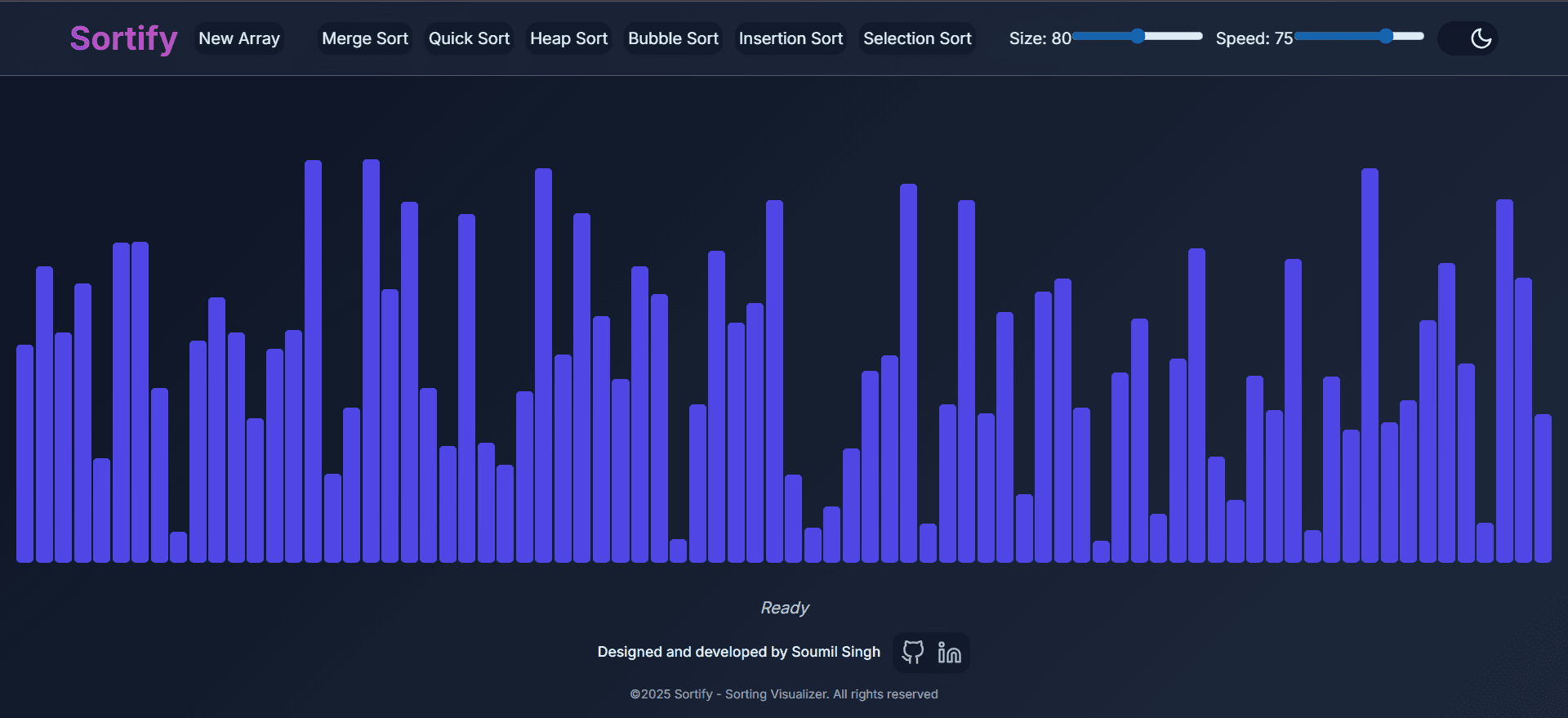Click the "Size: 80" label
Viewport: 1568px width, 718px height.
coord(1040,38)
